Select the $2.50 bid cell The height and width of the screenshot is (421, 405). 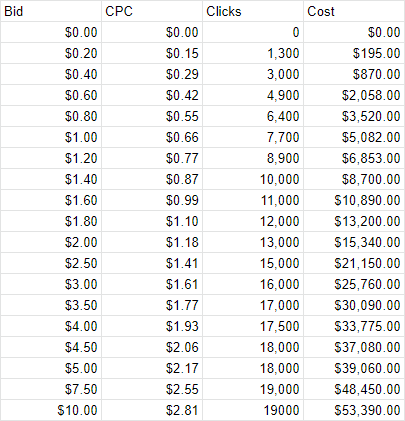(51, 263)
